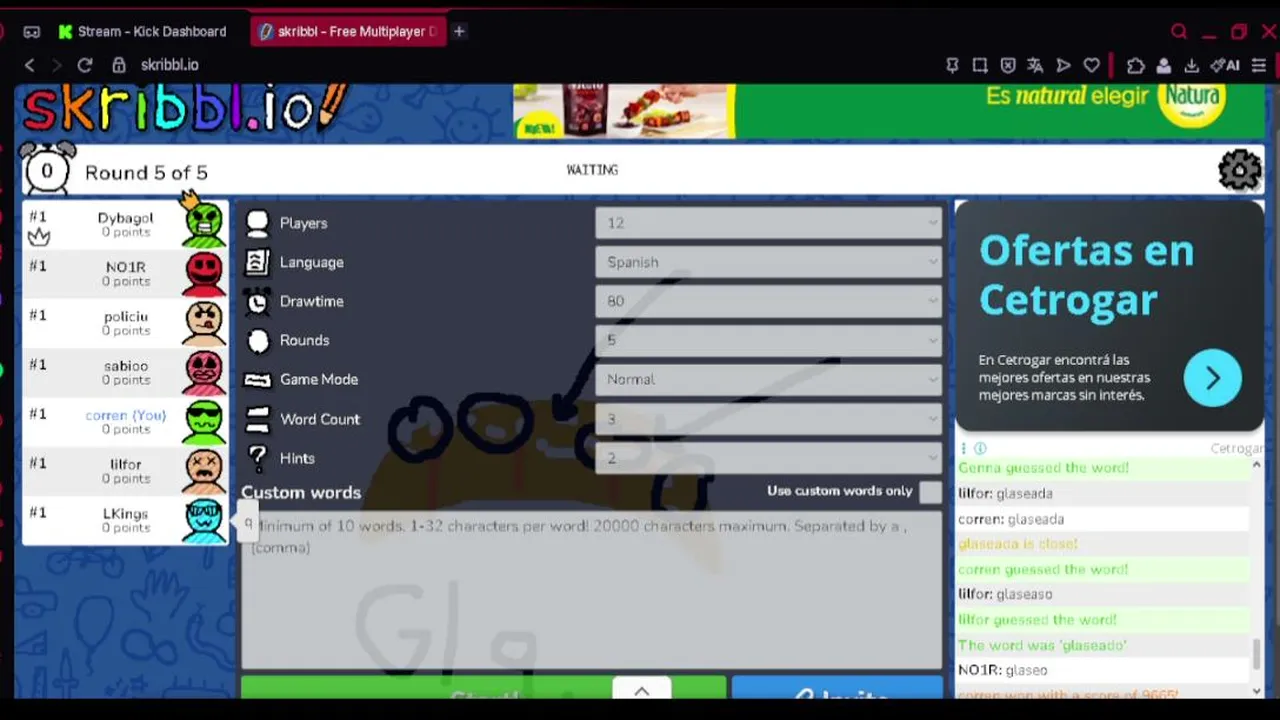
Task: Click lilfor's avatar
Action: coord(204,470)
